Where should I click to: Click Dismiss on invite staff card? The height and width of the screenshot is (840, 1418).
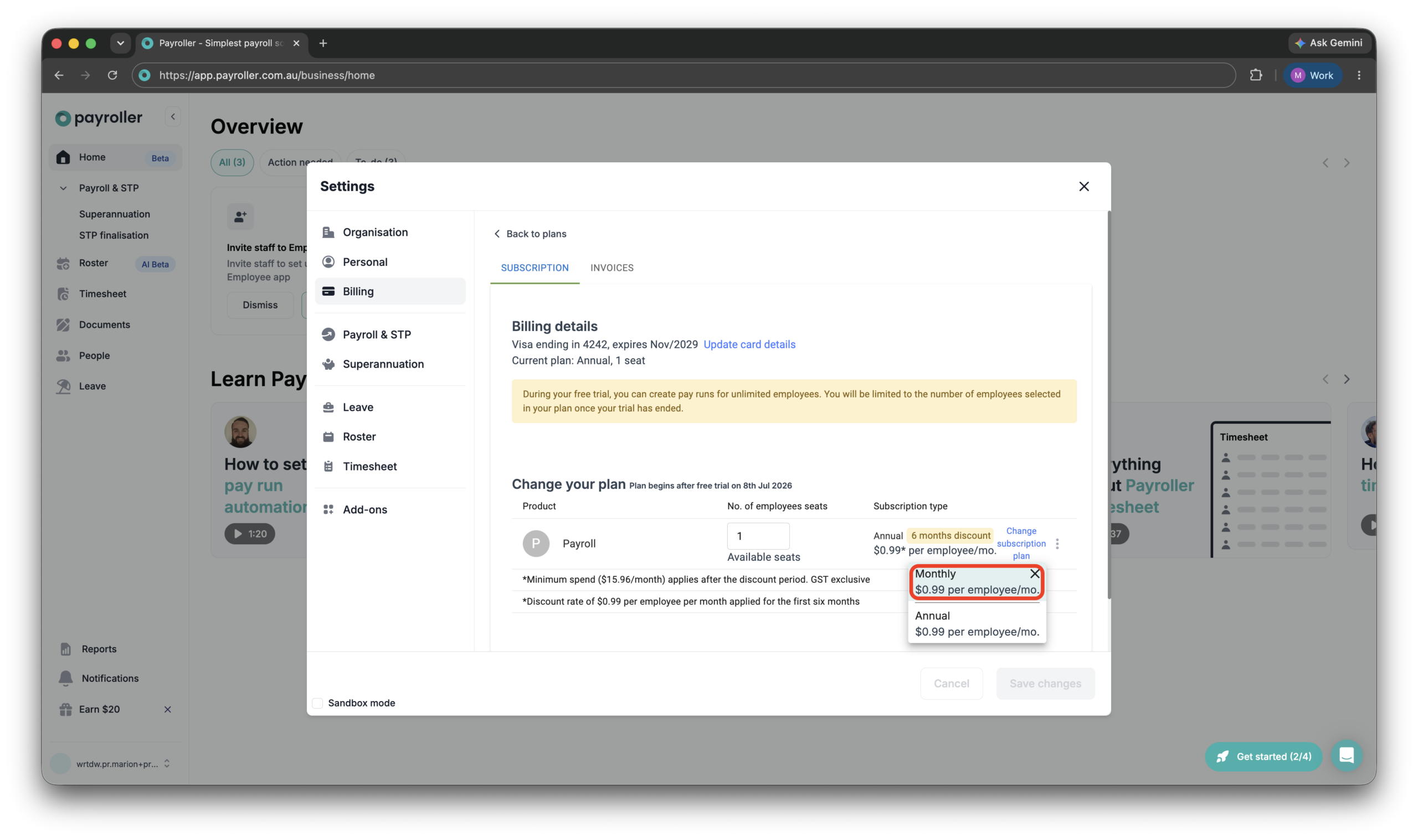[x=260, y=305]
